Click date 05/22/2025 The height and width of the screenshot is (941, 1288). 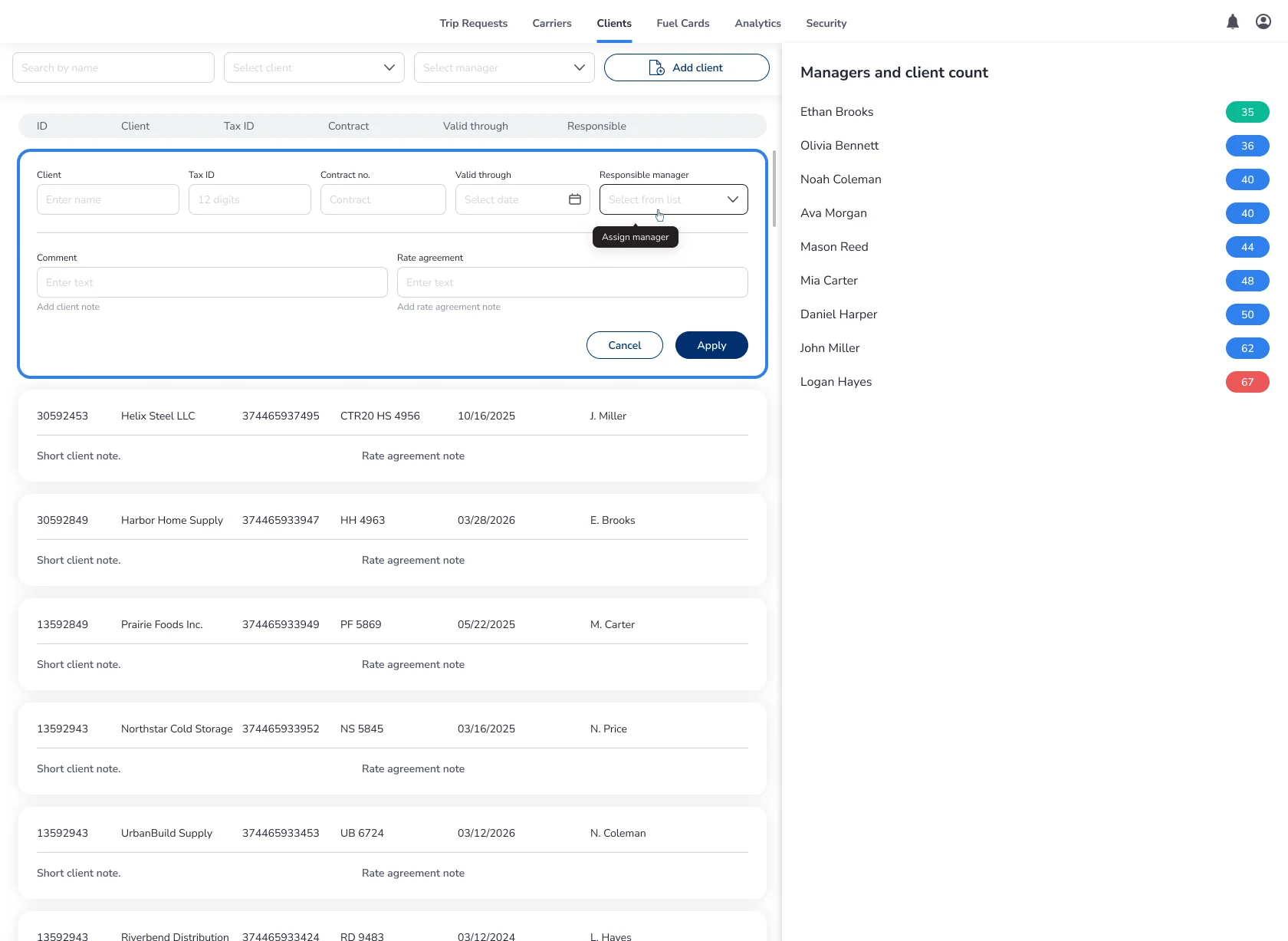(x=486, y=624)
